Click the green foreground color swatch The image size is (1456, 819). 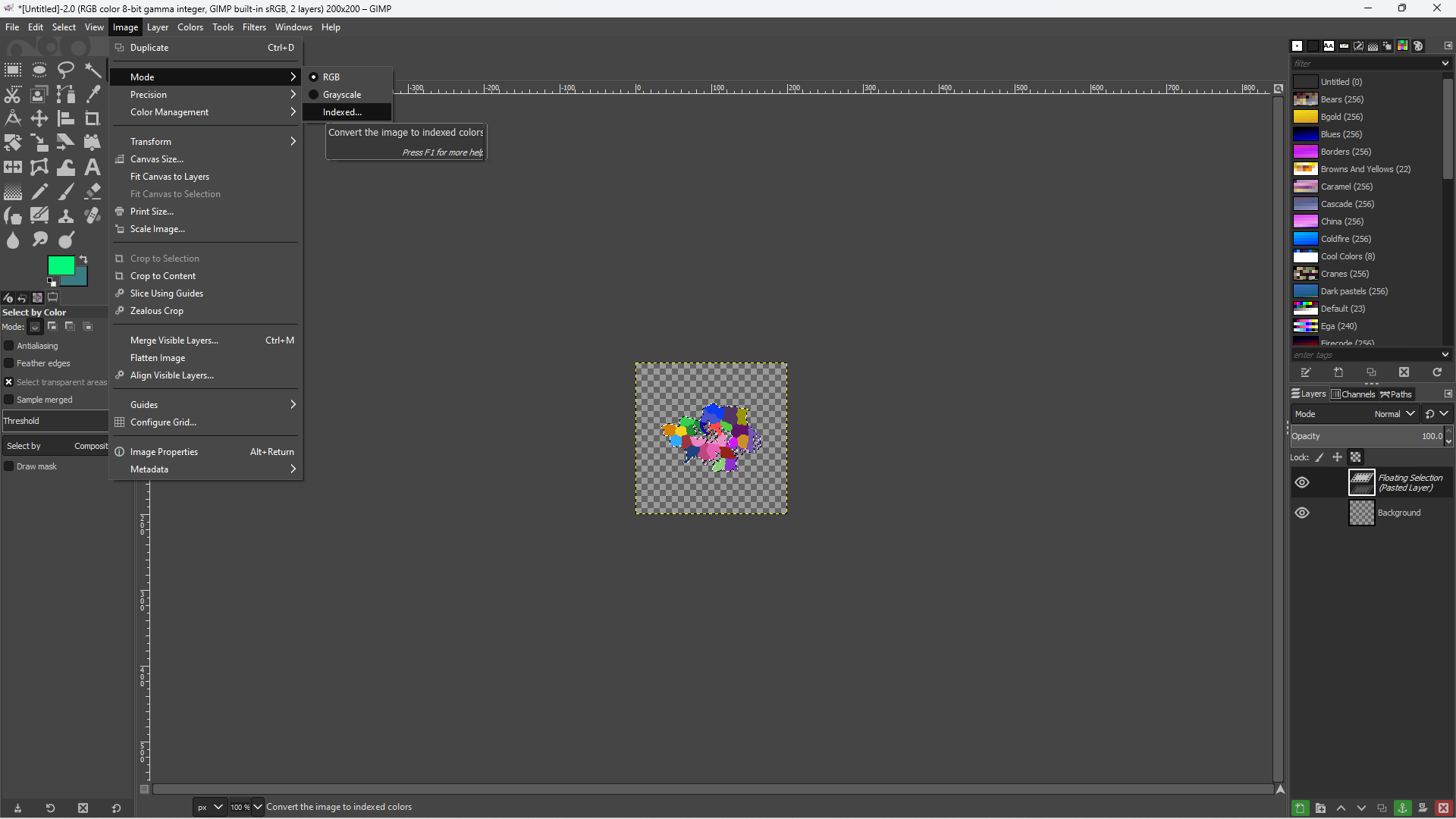[x=59, y=264]
